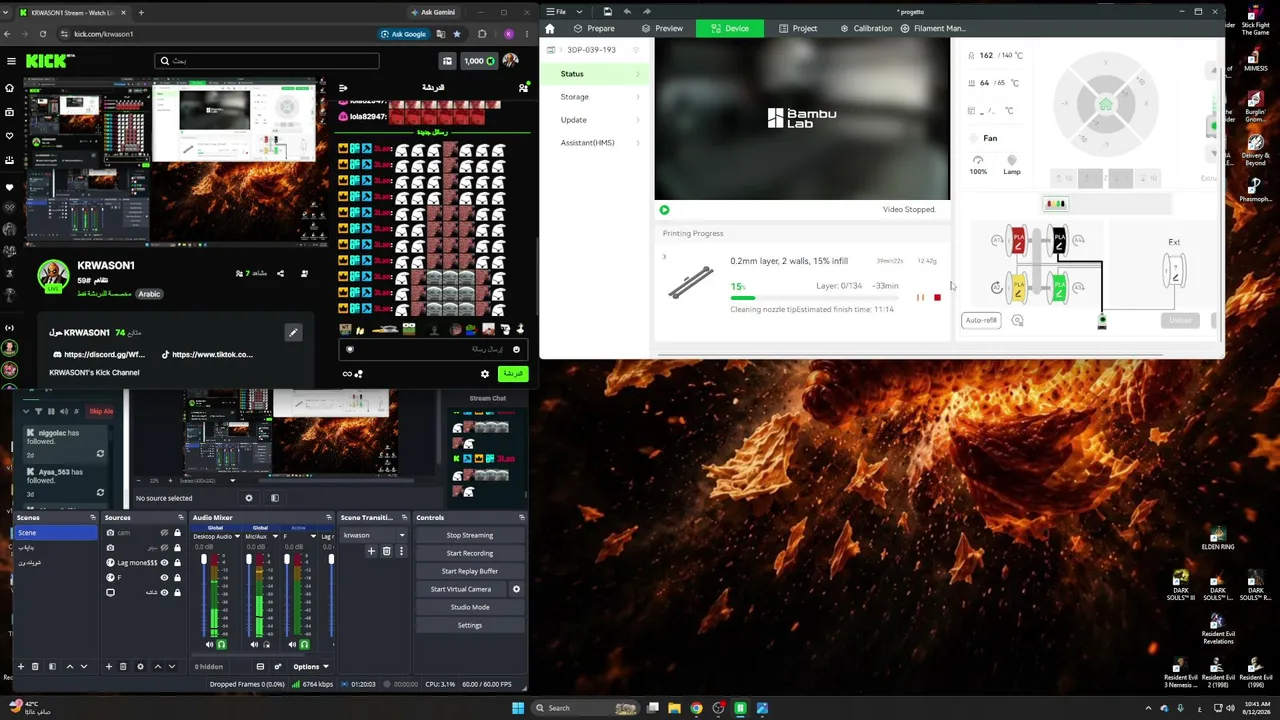Unlock the Lag mone$$$ source
The height and width of the screenshot is (720, 1280).
[x=178, y=563]
